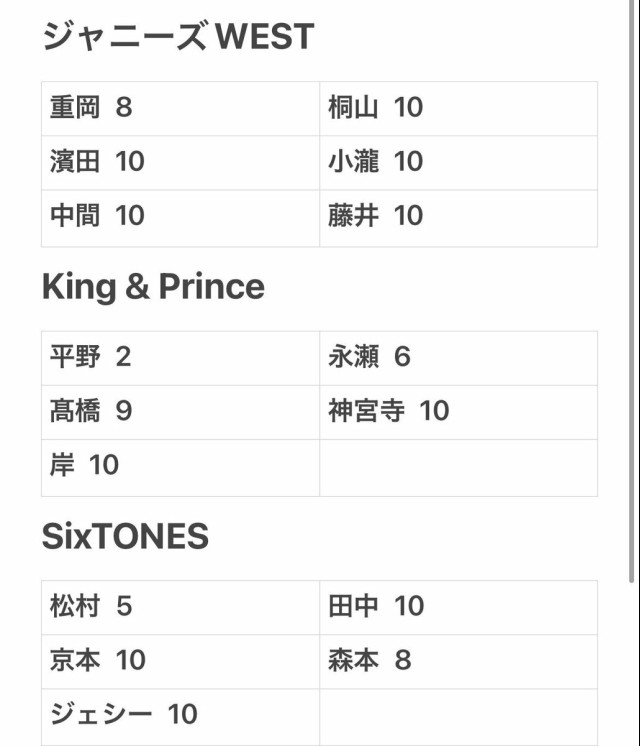Tap the 松村 5 cell

[x=180, y=608]
